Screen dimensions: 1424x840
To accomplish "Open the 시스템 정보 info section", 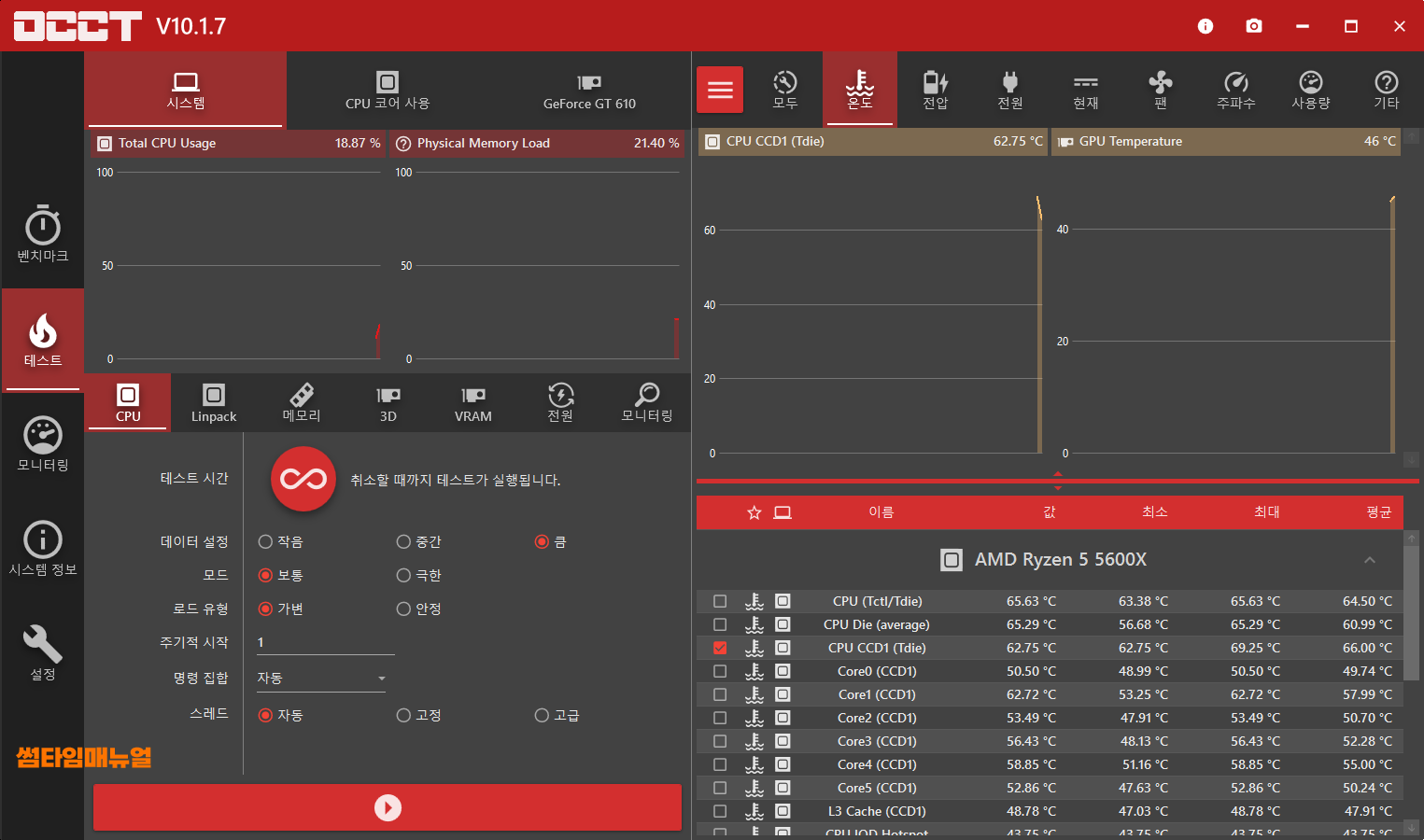I will [x=43, y=549].
